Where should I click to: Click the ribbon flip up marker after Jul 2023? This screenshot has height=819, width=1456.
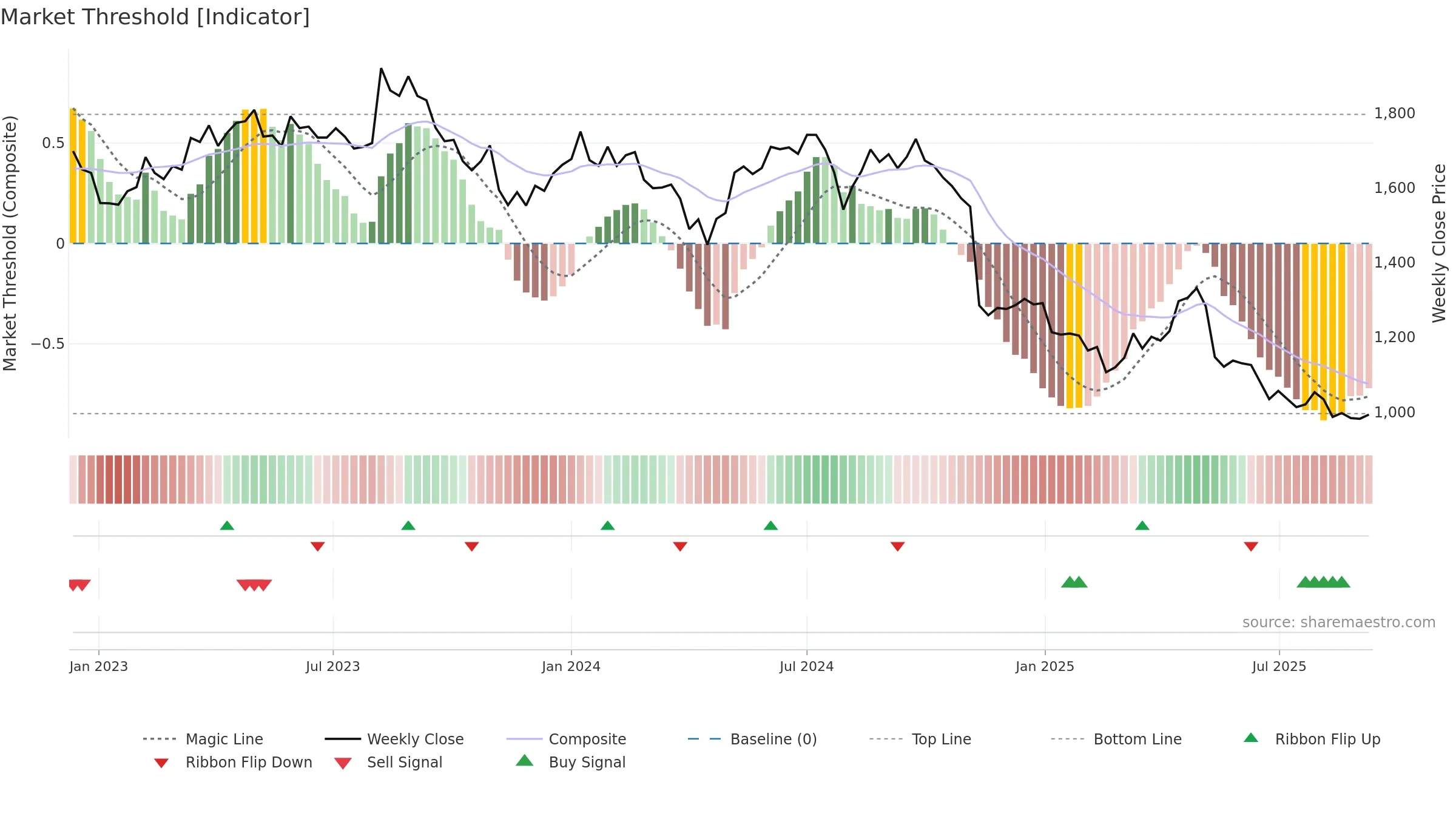(408, 525)
